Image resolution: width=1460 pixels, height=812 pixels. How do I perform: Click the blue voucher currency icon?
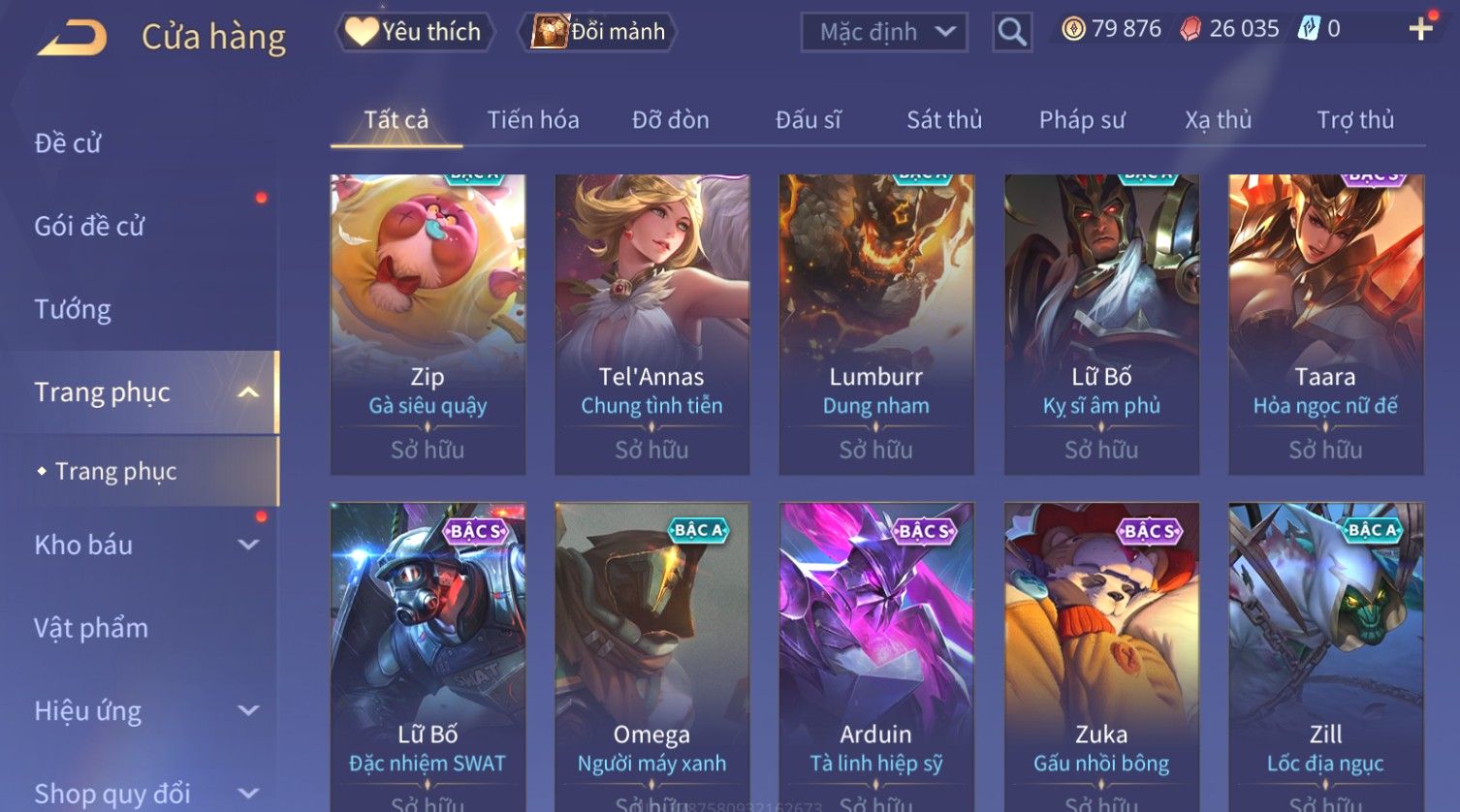coord(1309,29)
